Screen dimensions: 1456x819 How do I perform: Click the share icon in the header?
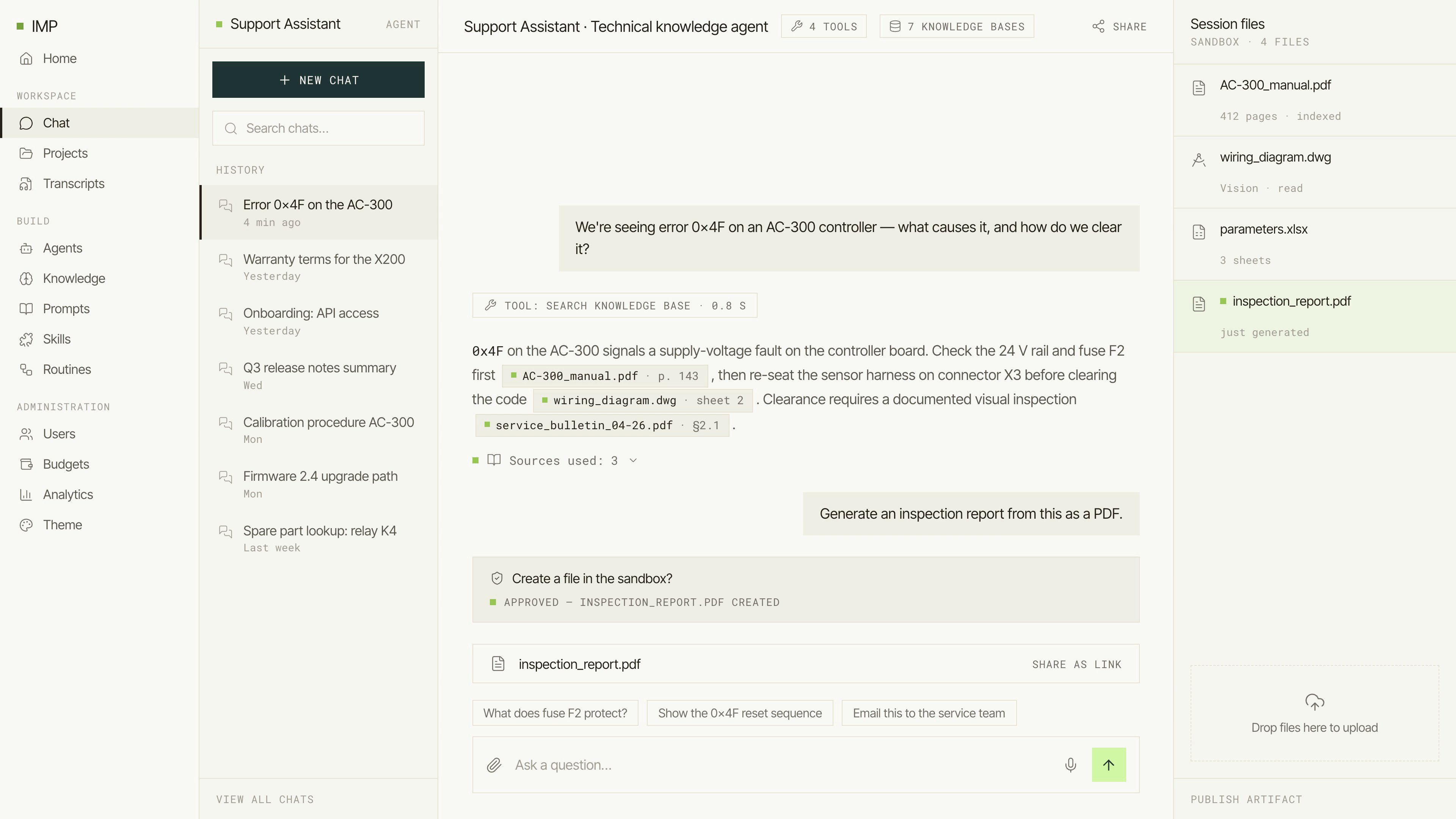click(1098, 27)
